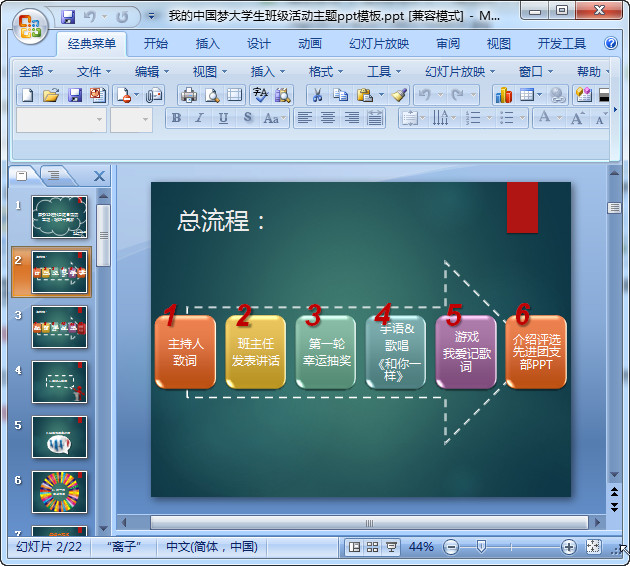Click the Print Preview magnifier icon

pos(212,95)
